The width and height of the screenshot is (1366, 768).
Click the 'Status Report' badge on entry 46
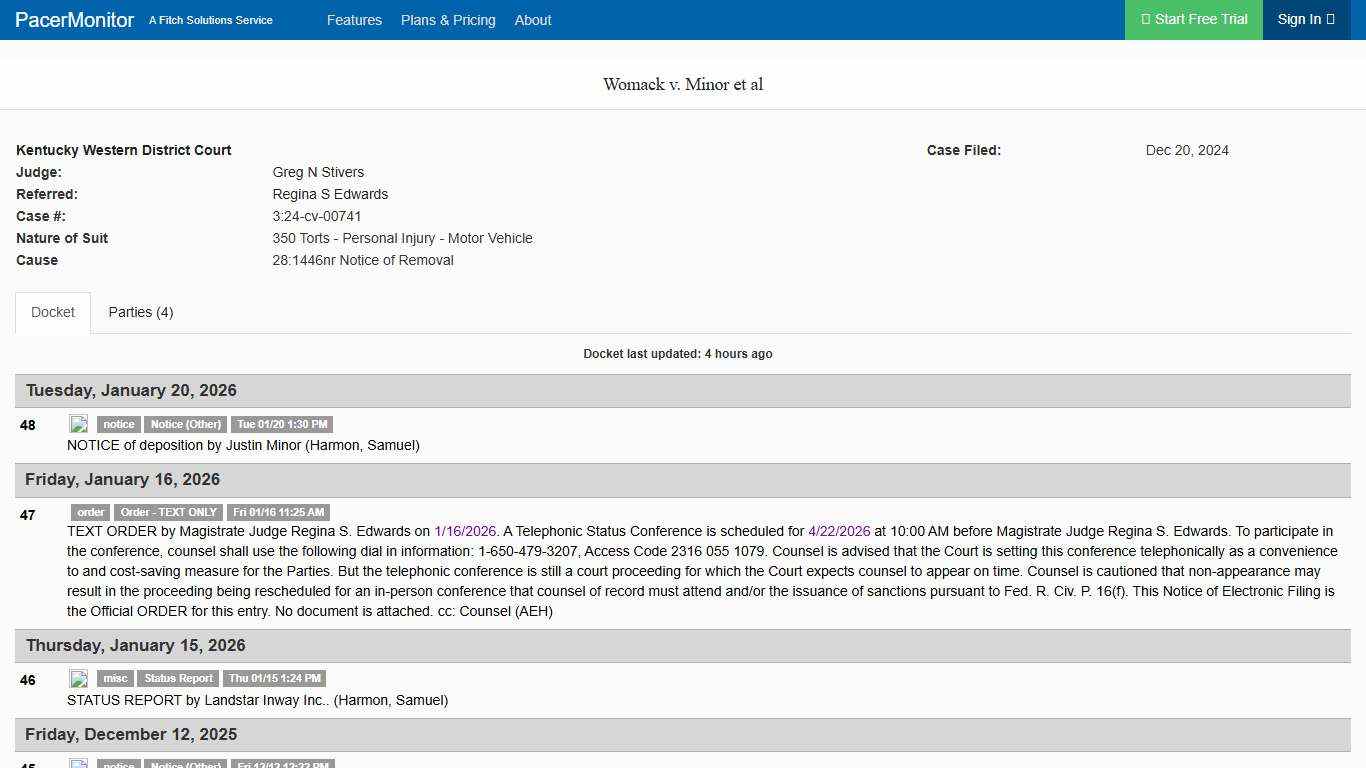pyautogui.click(x=178, y=678)
